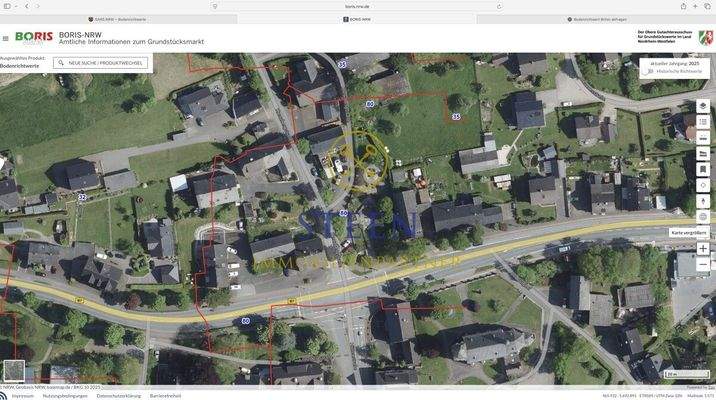Open the folder icon in map toolbar
The height and width of the screenshot is (400, 716).
[x=703, y=153]
